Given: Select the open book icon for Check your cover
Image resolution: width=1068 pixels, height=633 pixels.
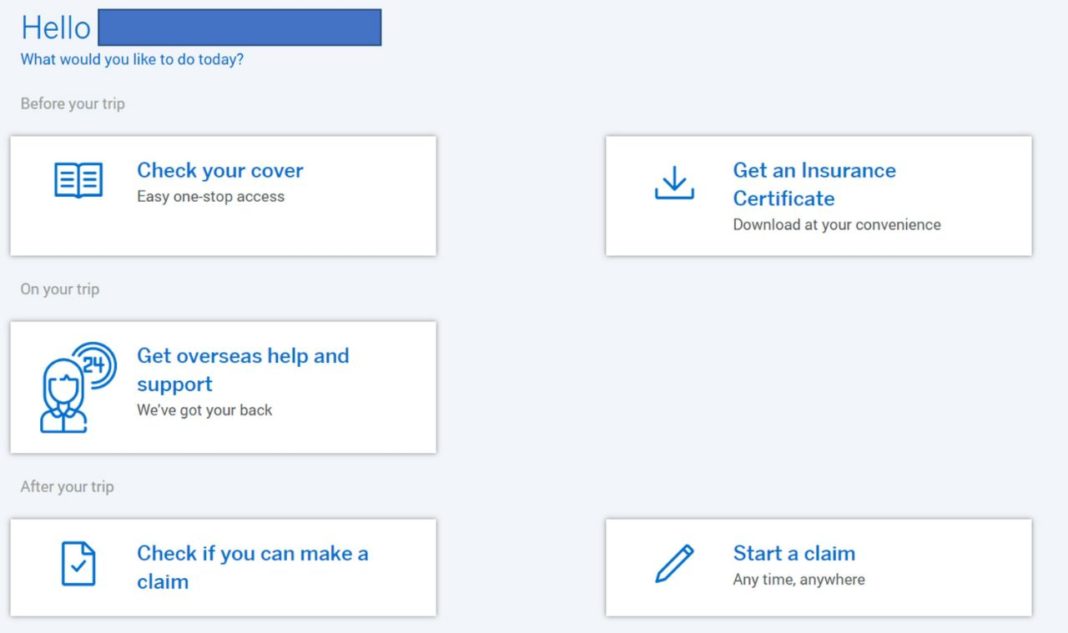Looking at the screenshot, I should pos(80,180).
